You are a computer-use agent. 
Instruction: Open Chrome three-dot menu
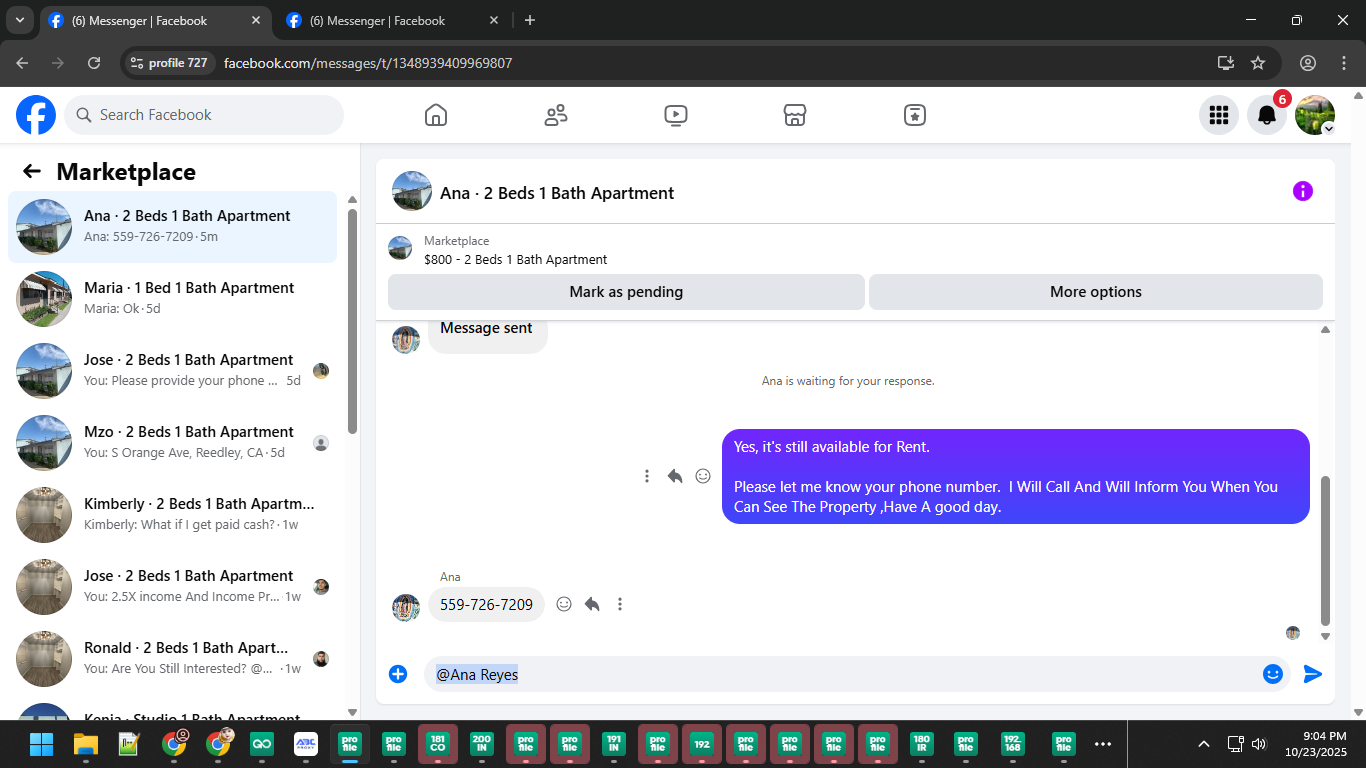[x=1344, y=63]
